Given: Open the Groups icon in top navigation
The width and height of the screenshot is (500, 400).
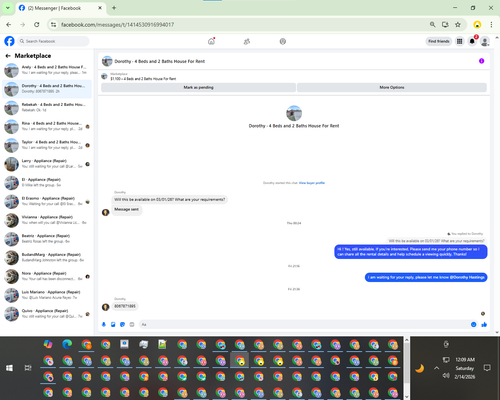Looking at the screenshot, I should pos(283,41).
